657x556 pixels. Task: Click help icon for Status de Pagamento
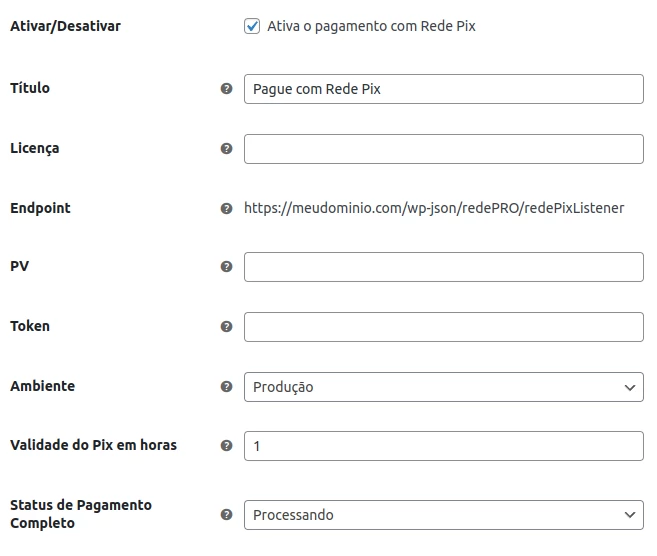click(x=226, y=515)
